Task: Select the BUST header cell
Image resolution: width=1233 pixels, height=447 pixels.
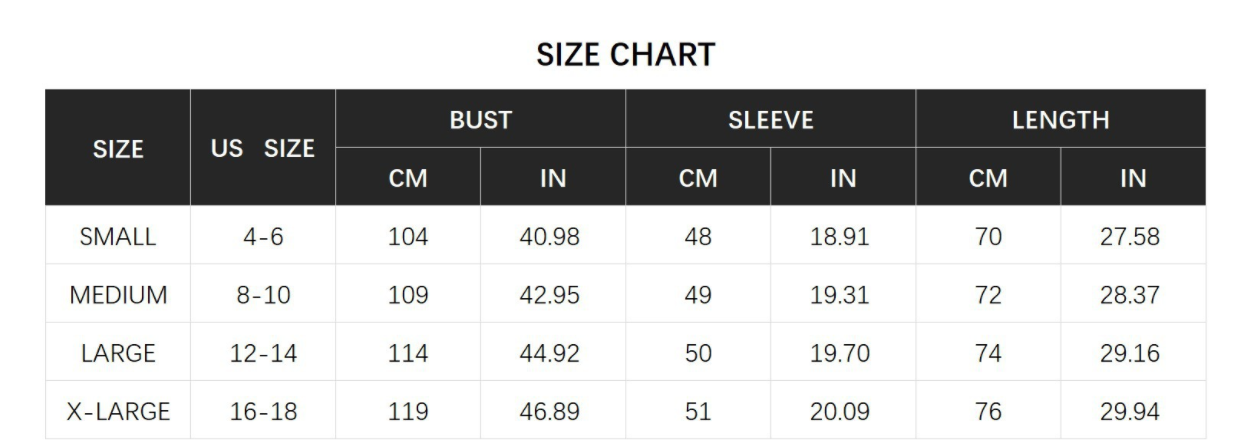Action: point(481,120)
